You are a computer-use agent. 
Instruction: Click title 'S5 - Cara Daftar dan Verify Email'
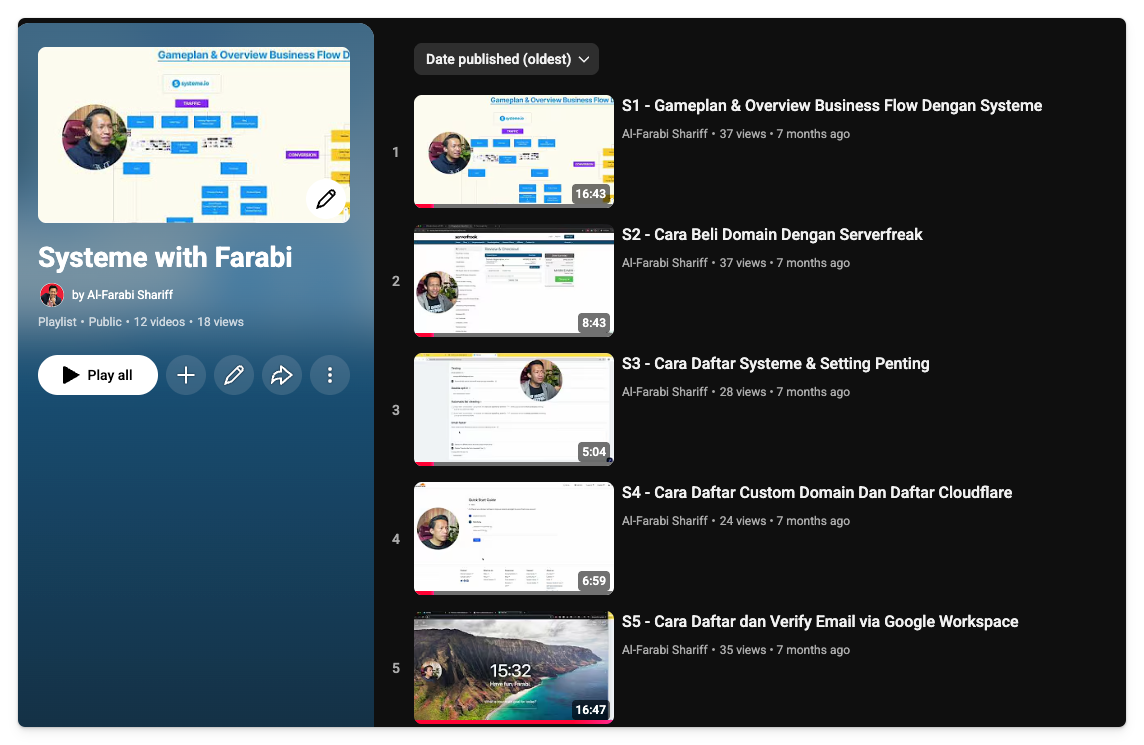820,622
